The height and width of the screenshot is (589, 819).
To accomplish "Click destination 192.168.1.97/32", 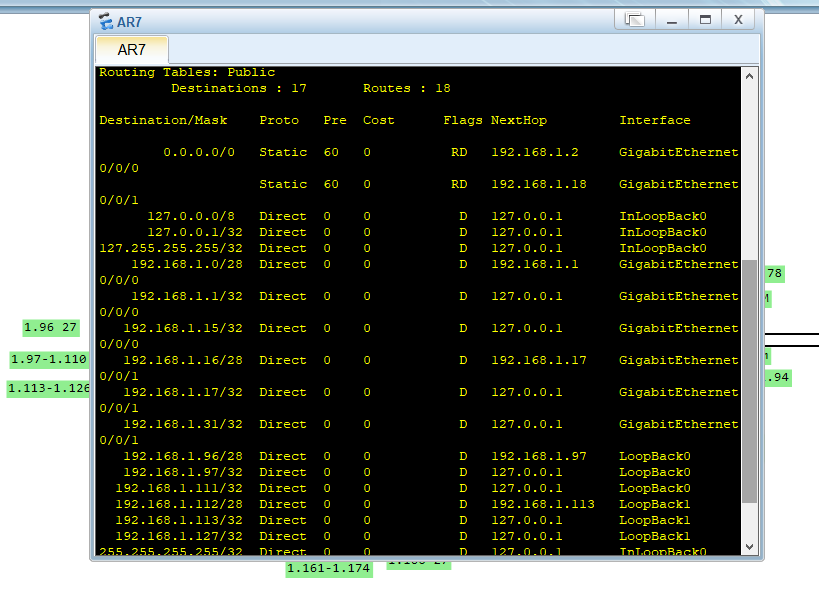I will tap(183, 472).
